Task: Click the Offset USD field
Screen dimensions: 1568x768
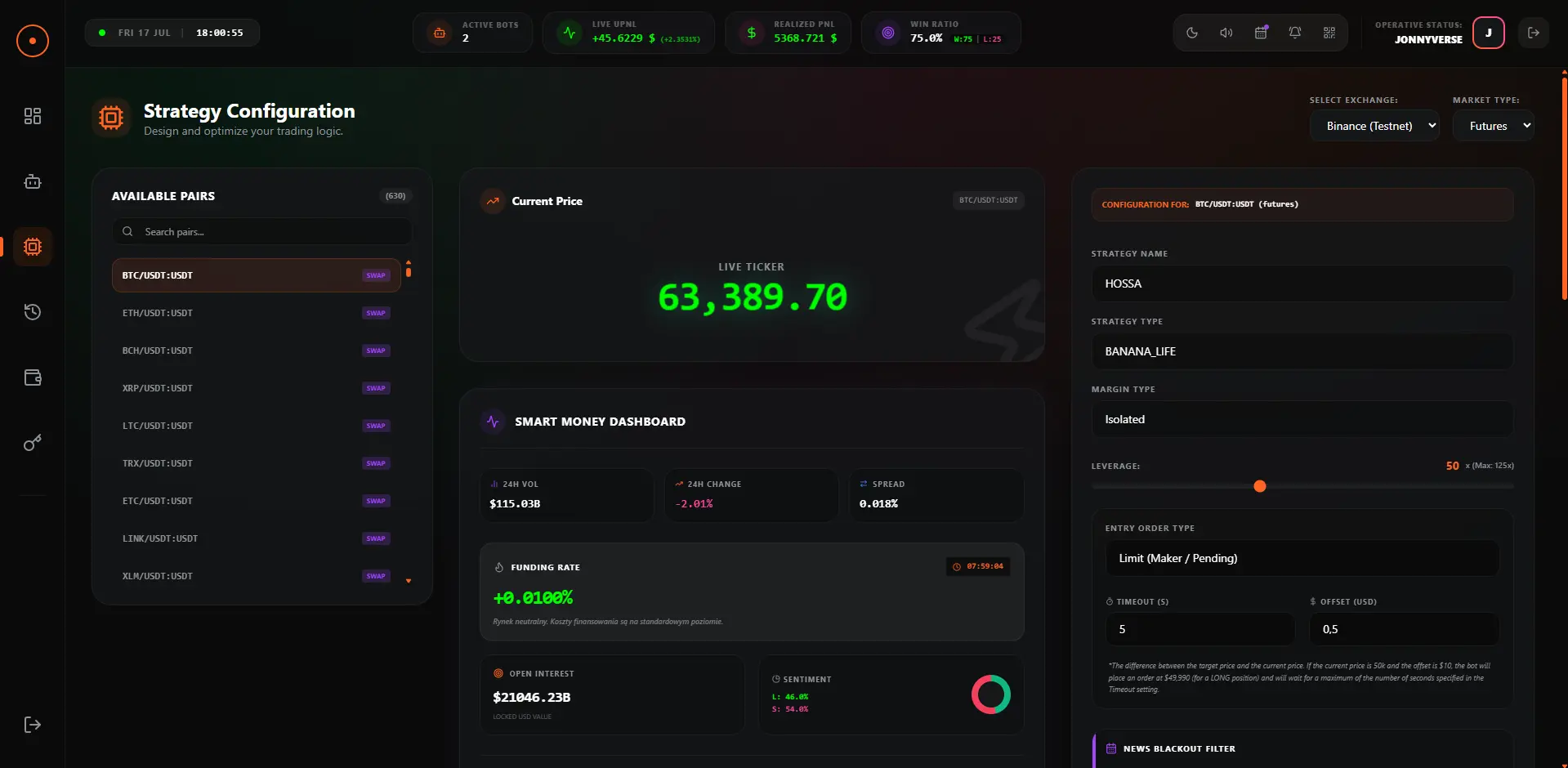Action: [x=1405, y=629]
